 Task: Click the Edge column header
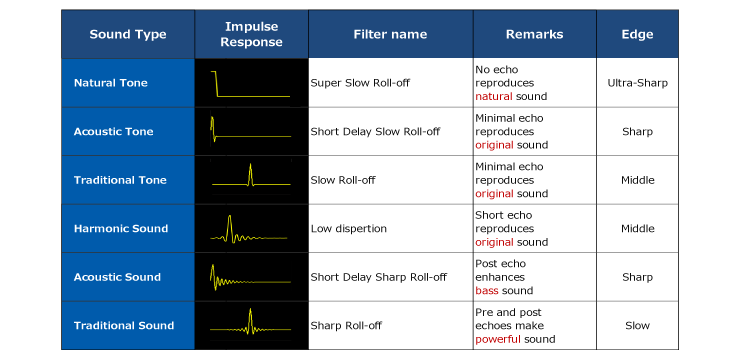coord(637,34)
